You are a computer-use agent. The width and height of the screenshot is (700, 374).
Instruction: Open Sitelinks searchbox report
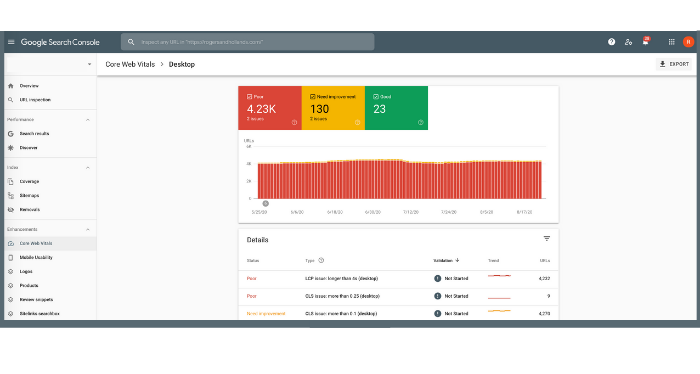pyautogui.click(x=39, y=313)
